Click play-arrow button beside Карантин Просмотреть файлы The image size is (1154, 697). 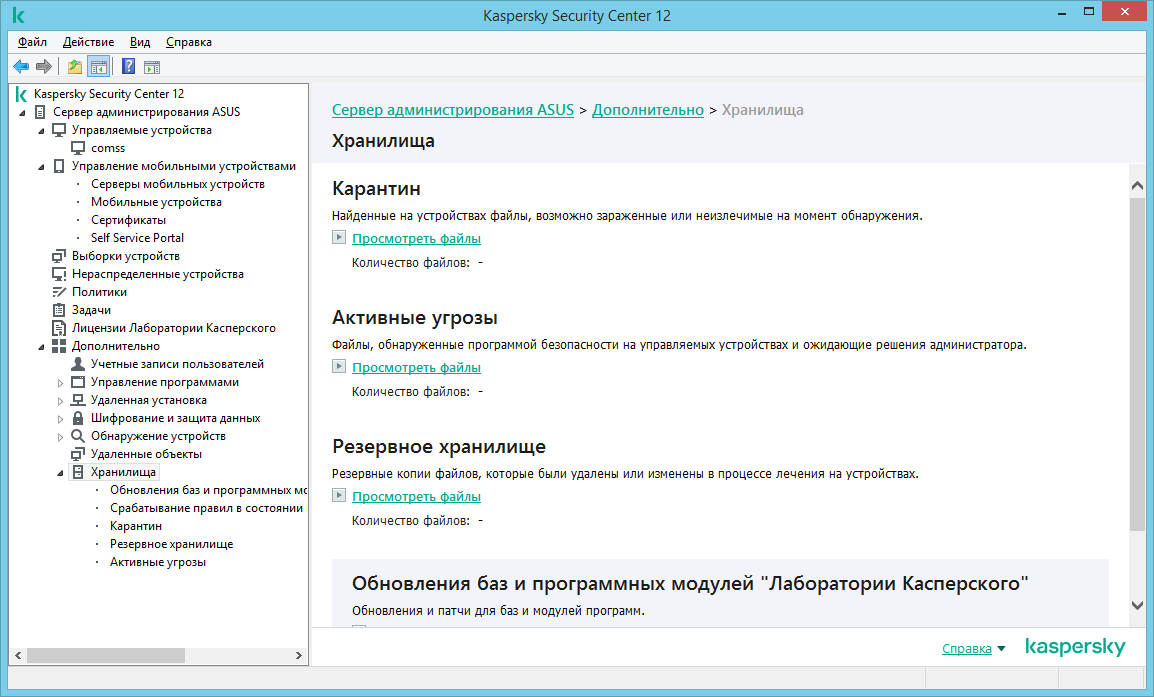click(x=339, y=237)
